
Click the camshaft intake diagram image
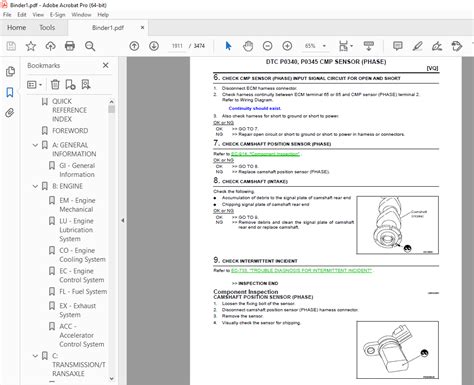[x=397, y=225]
